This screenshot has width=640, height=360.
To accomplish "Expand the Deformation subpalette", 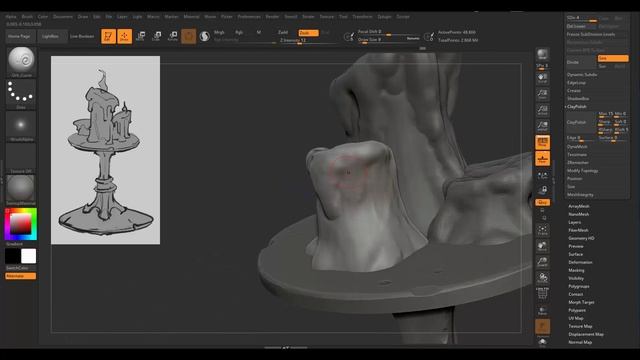I will click(580, 262).
